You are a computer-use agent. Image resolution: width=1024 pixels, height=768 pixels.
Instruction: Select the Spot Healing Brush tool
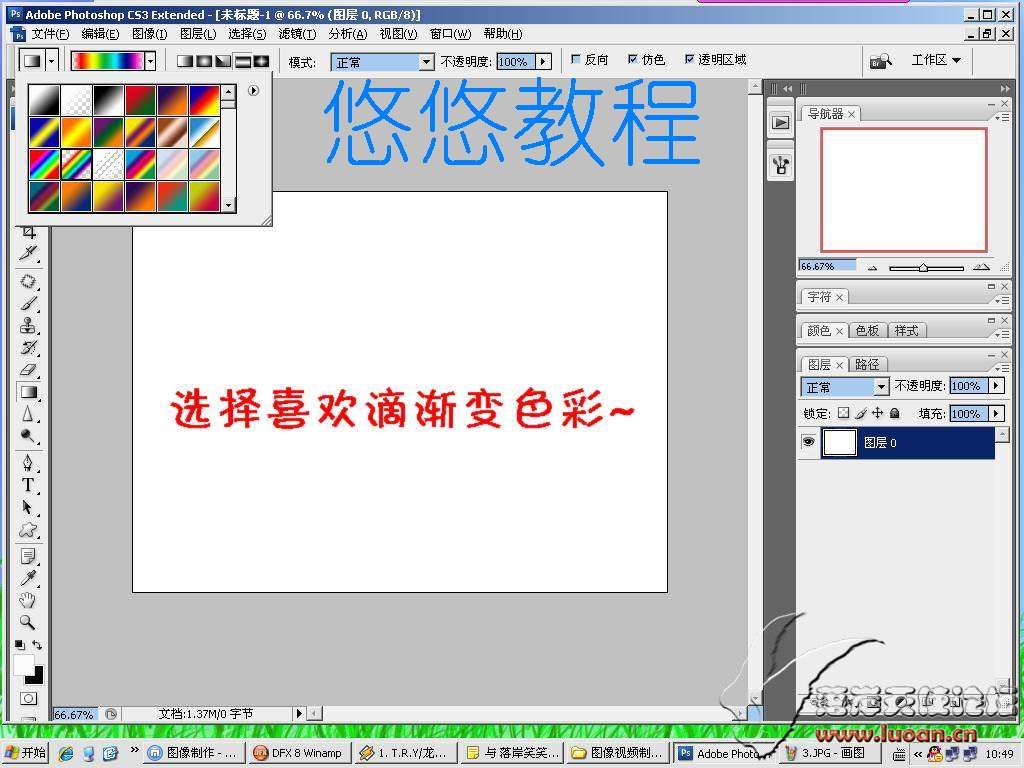(x=28, y=281)
